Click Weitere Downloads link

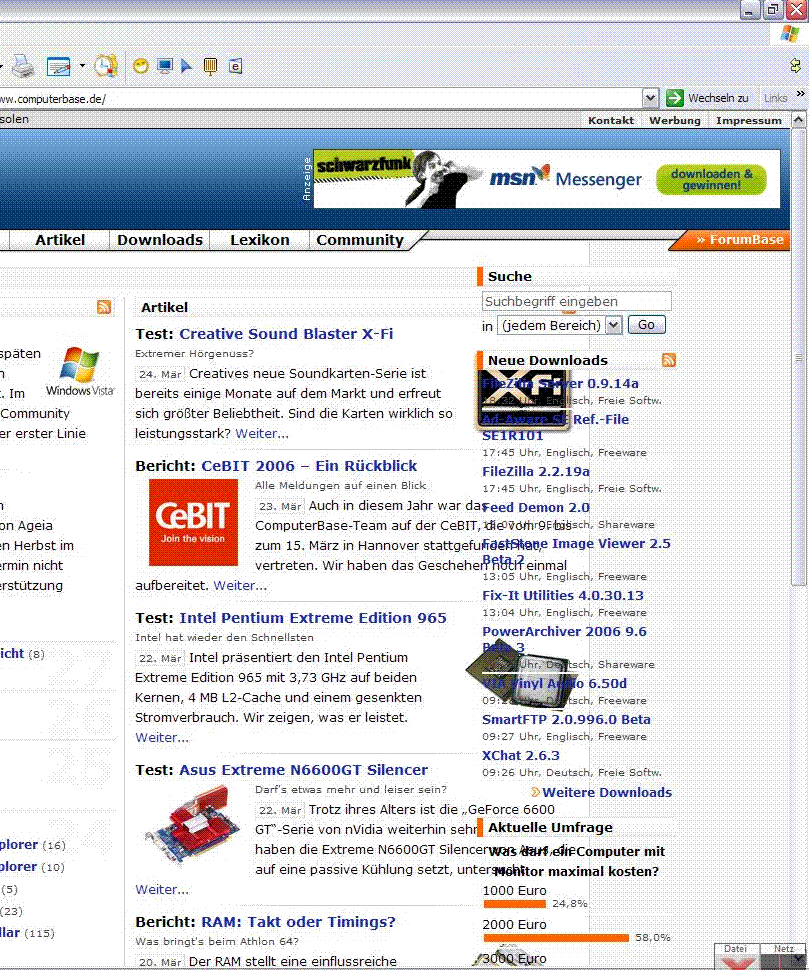tap(607, 792)
